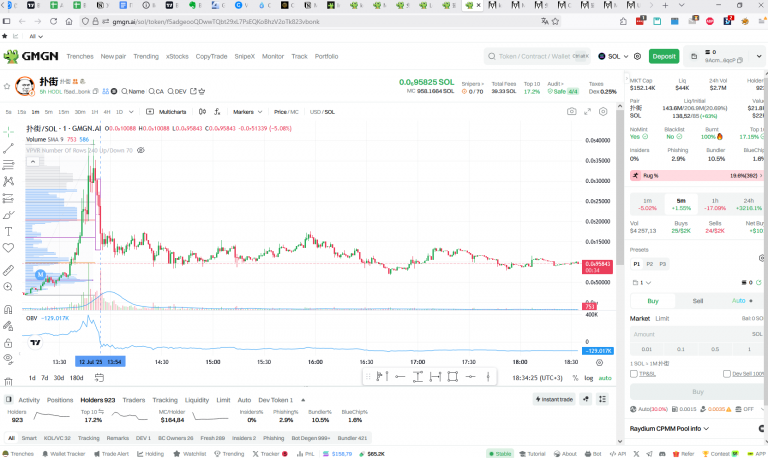Copy the token contract address
The width and height of the screenshot is (768, 458).
tap(96, 91)
